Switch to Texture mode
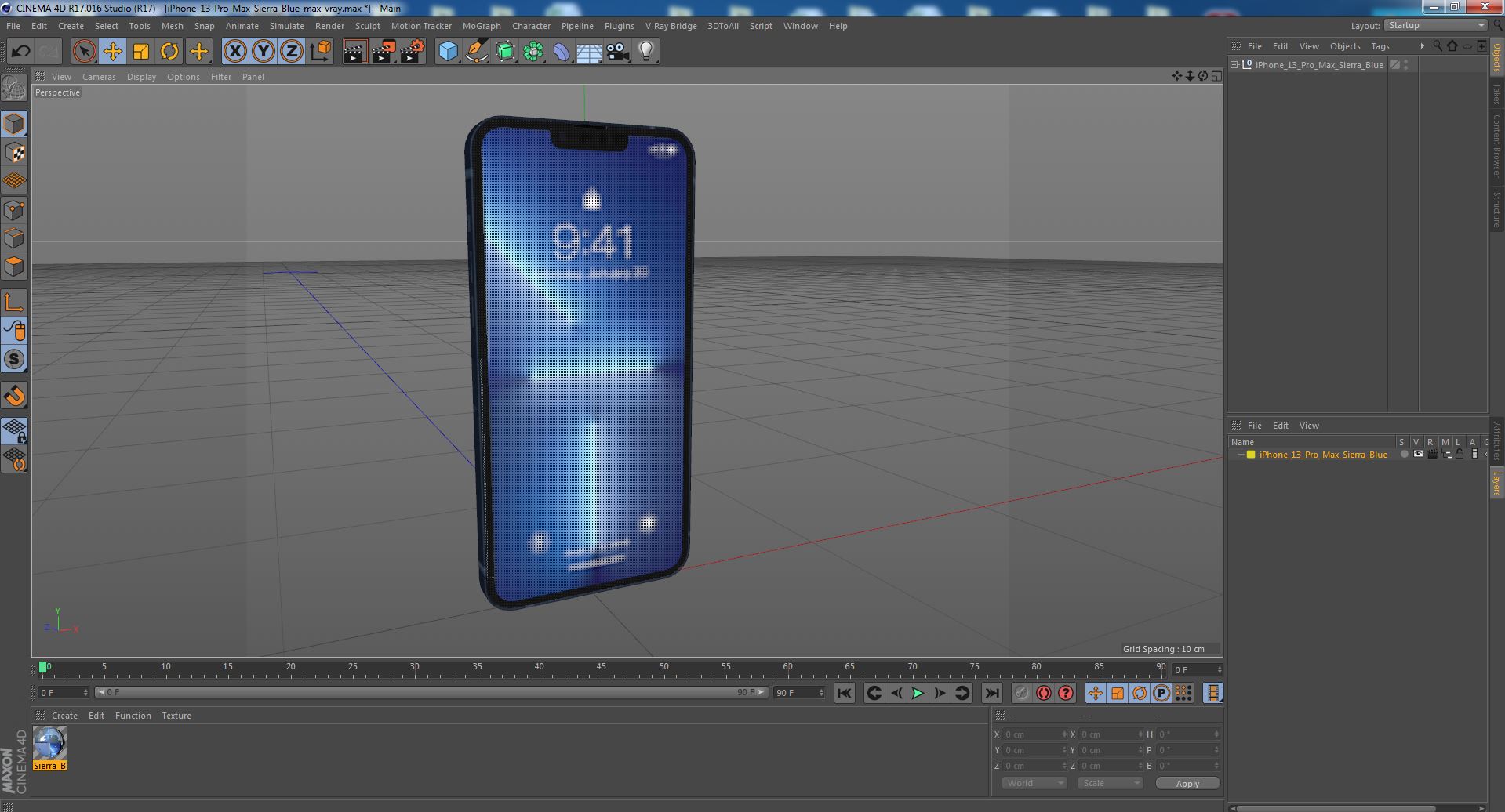1505x812 pixels. click(14, 153)
